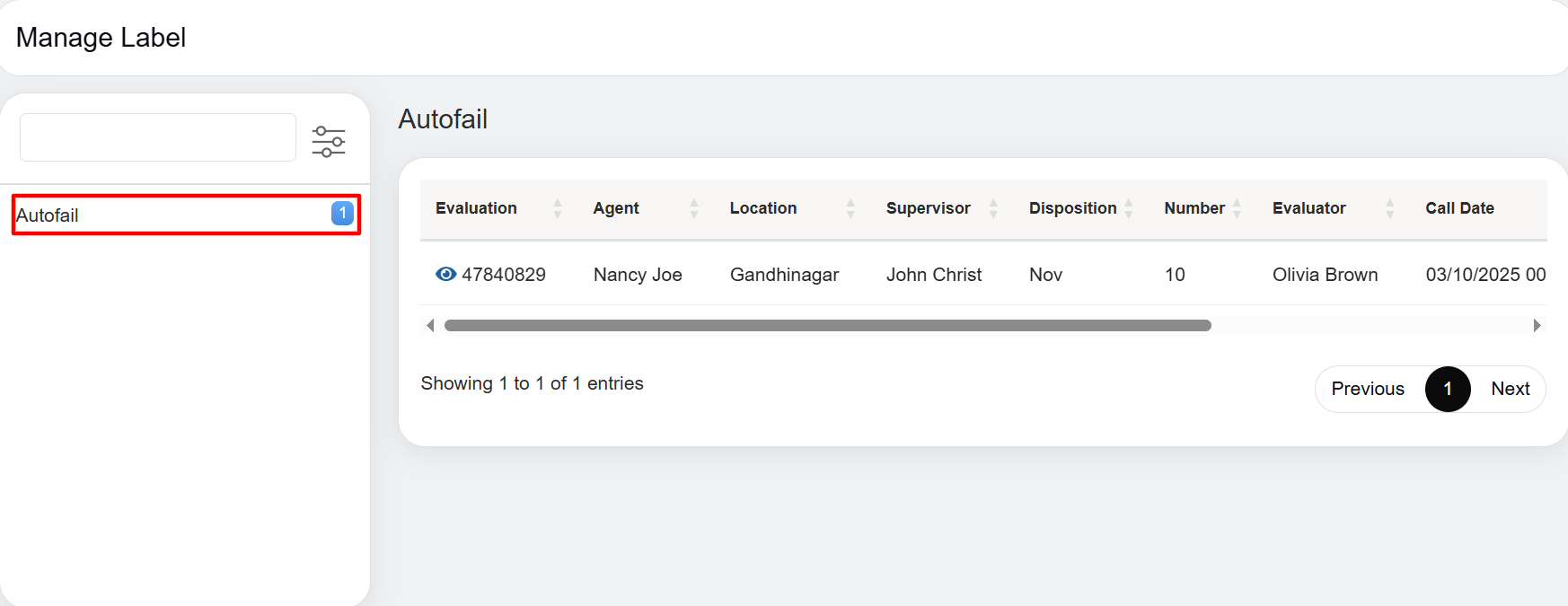Sort table by Location column
The height and width of the screenshot is (606, 1568).
coord(763,208)
